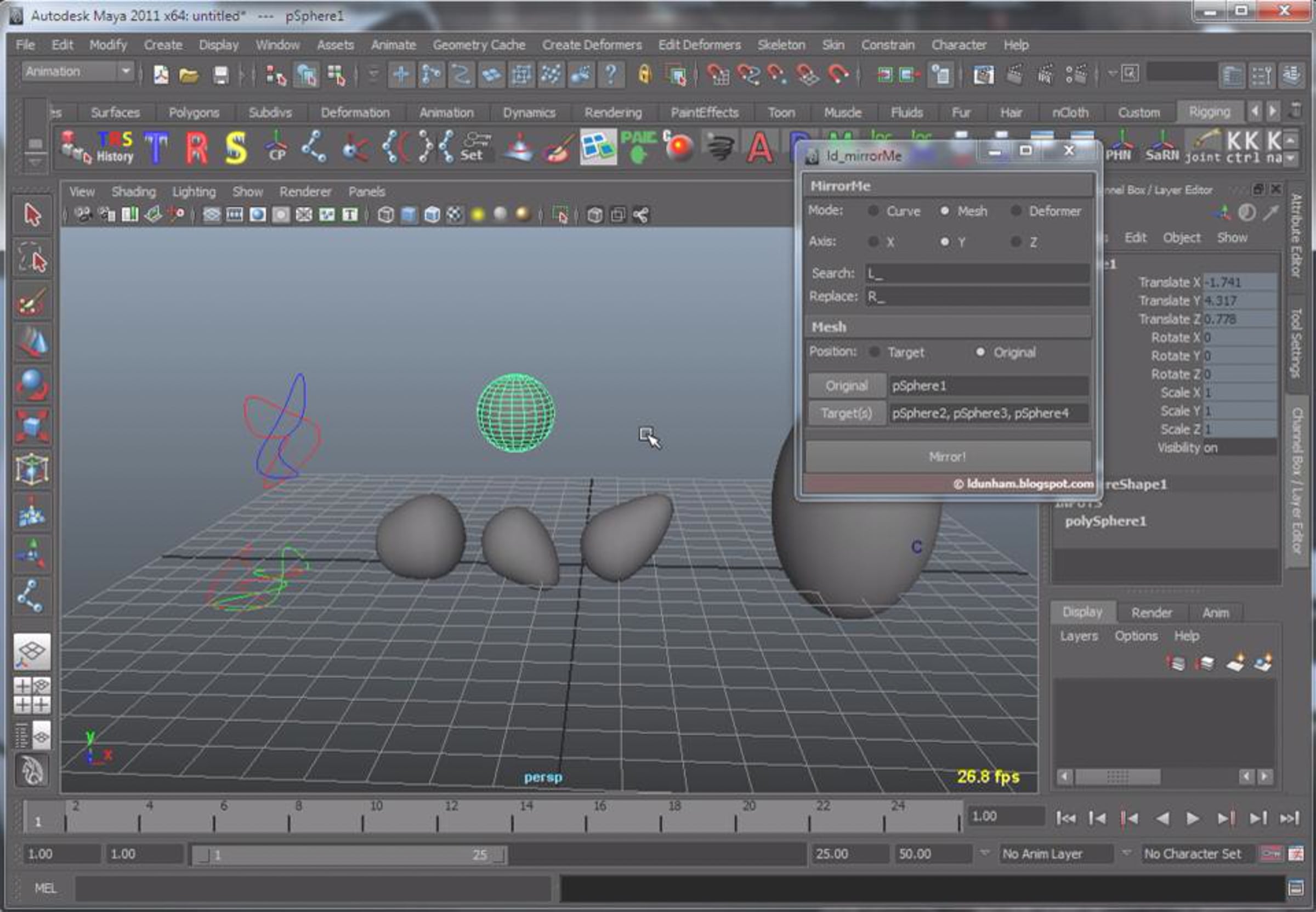Image resolution: width=1316 pixels, height=912 pixels.
Task: Click the CP shelf icon
Action: click(277, 148)
